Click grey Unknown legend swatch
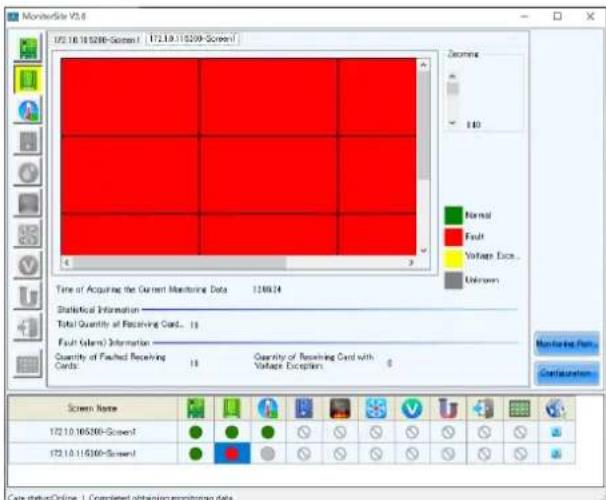This screenshot has height=500, width=606. click(453, 280)
